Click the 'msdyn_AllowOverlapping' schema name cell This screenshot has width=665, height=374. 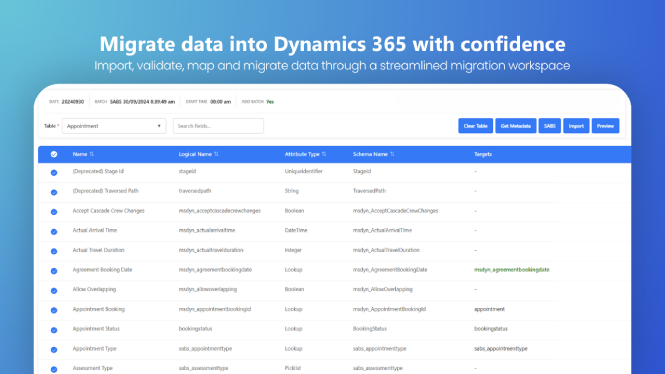(x=383, y=289)
